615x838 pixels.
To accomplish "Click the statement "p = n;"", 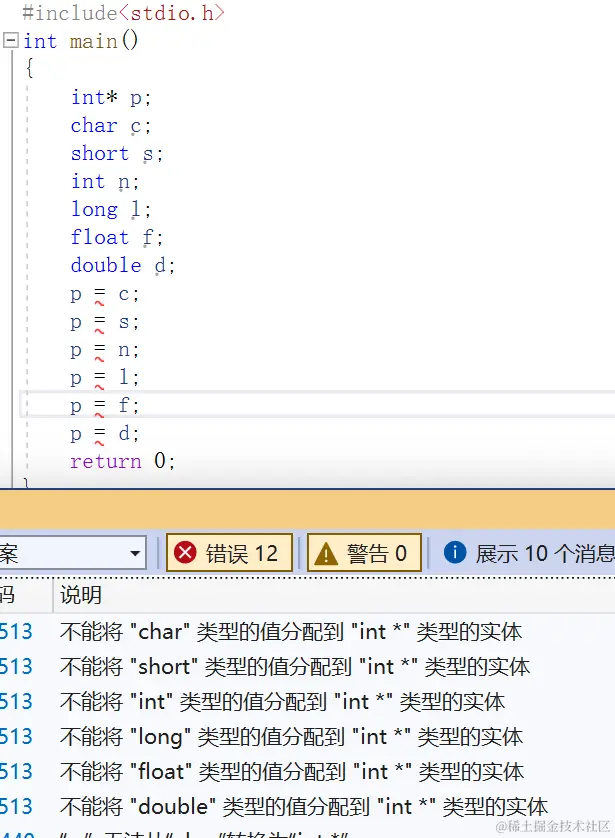I will click(x=105, y=350).
